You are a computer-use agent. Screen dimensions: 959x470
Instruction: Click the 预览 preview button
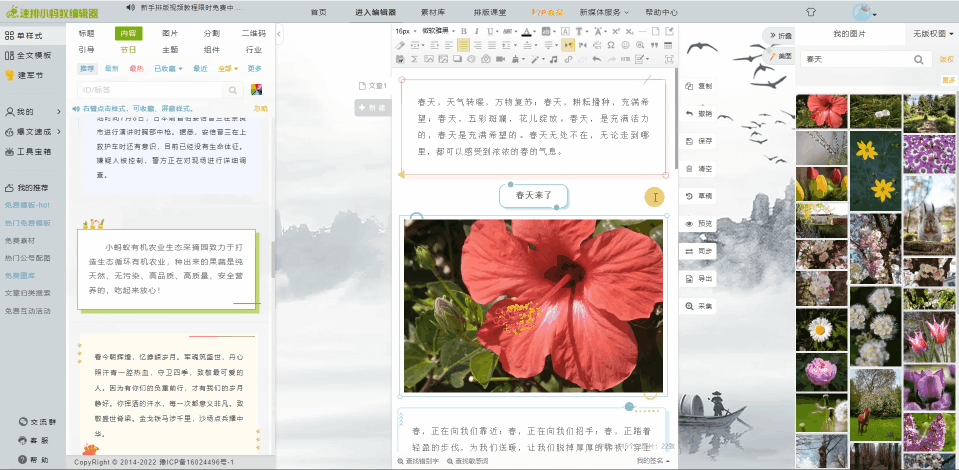699,224
